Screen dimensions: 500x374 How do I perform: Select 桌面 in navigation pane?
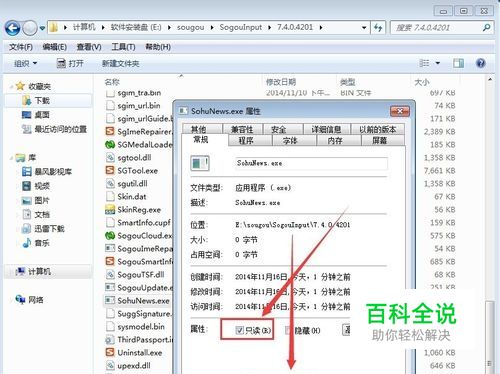pos(42,115)
